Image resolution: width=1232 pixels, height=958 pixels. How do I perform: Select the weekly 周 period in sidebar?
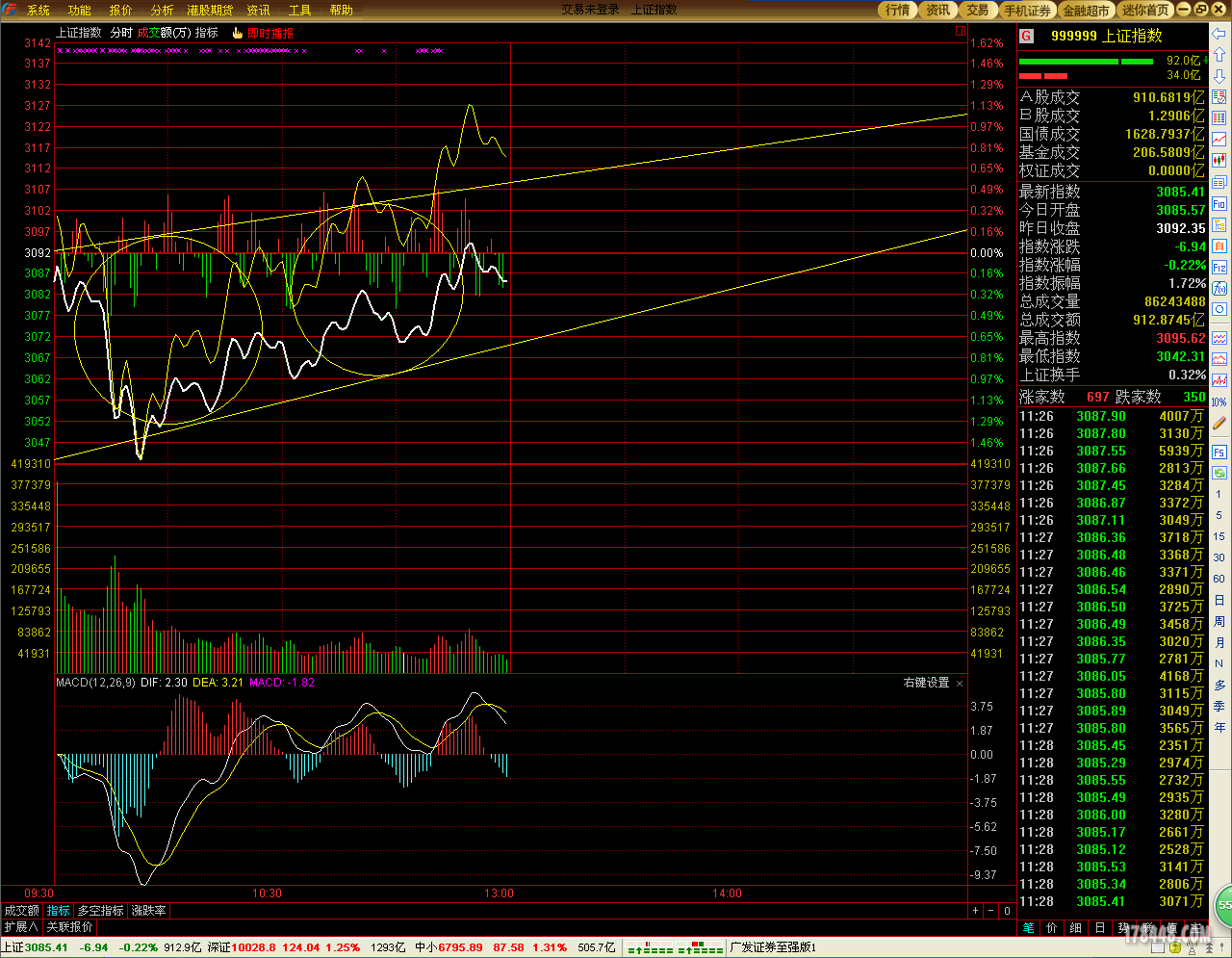point(1219,621)
